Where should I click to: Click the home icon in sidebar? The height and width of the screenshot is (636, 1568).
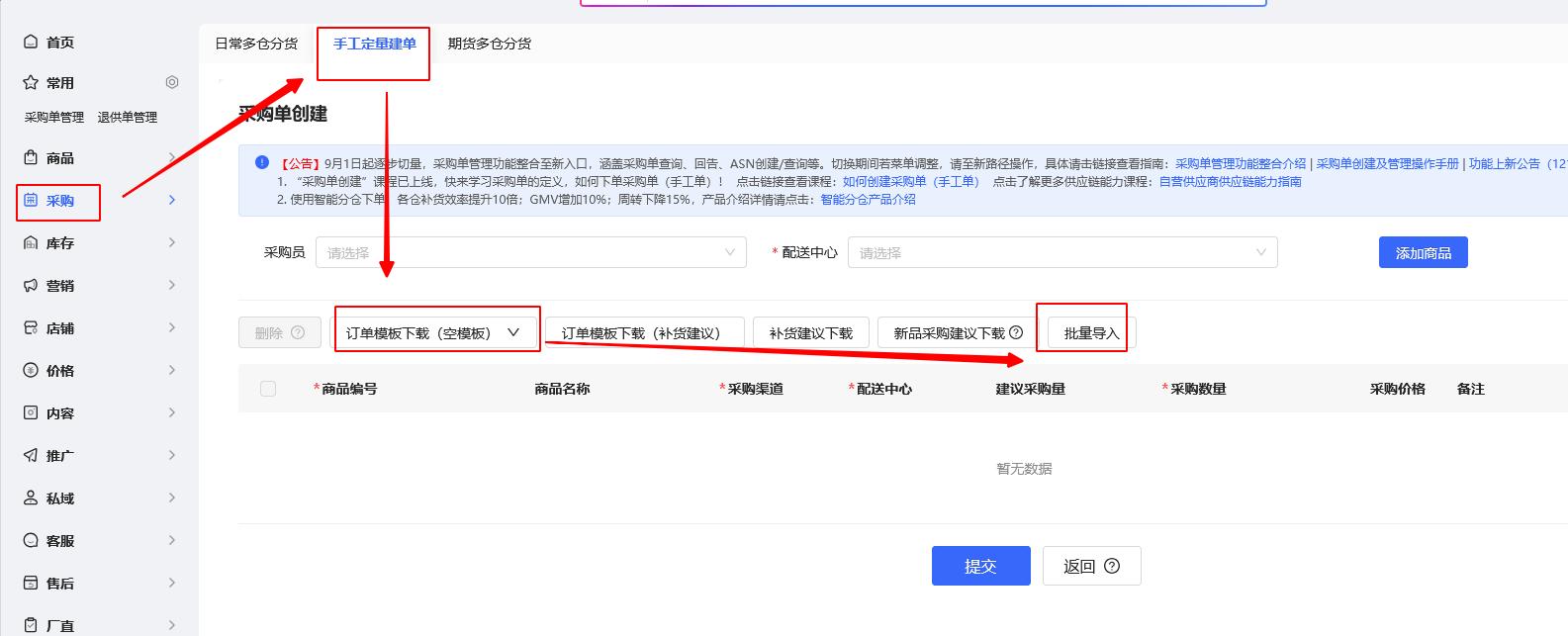coord(31,43)
